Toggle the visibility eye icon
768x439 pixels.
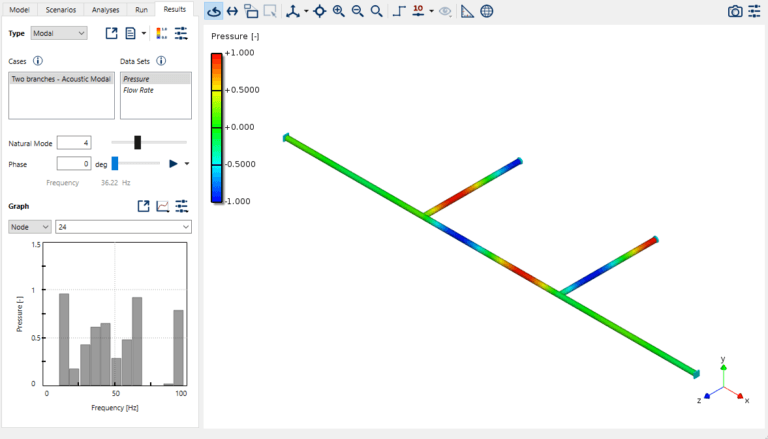pyautogui.click(x=445, y=11)
